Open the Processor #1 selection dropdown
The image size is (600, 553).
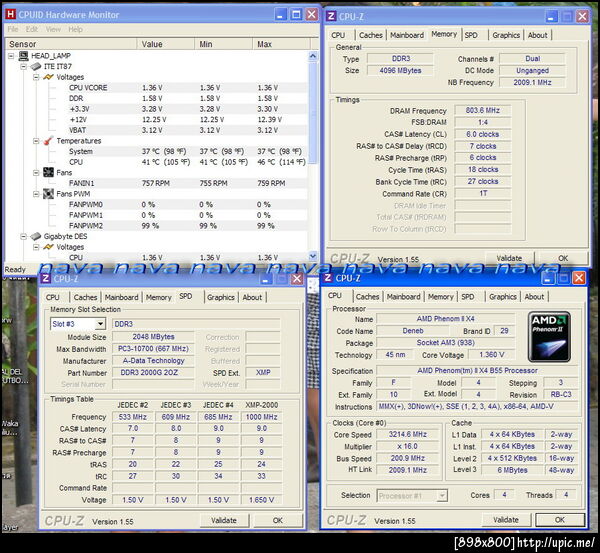pos(442,496)
